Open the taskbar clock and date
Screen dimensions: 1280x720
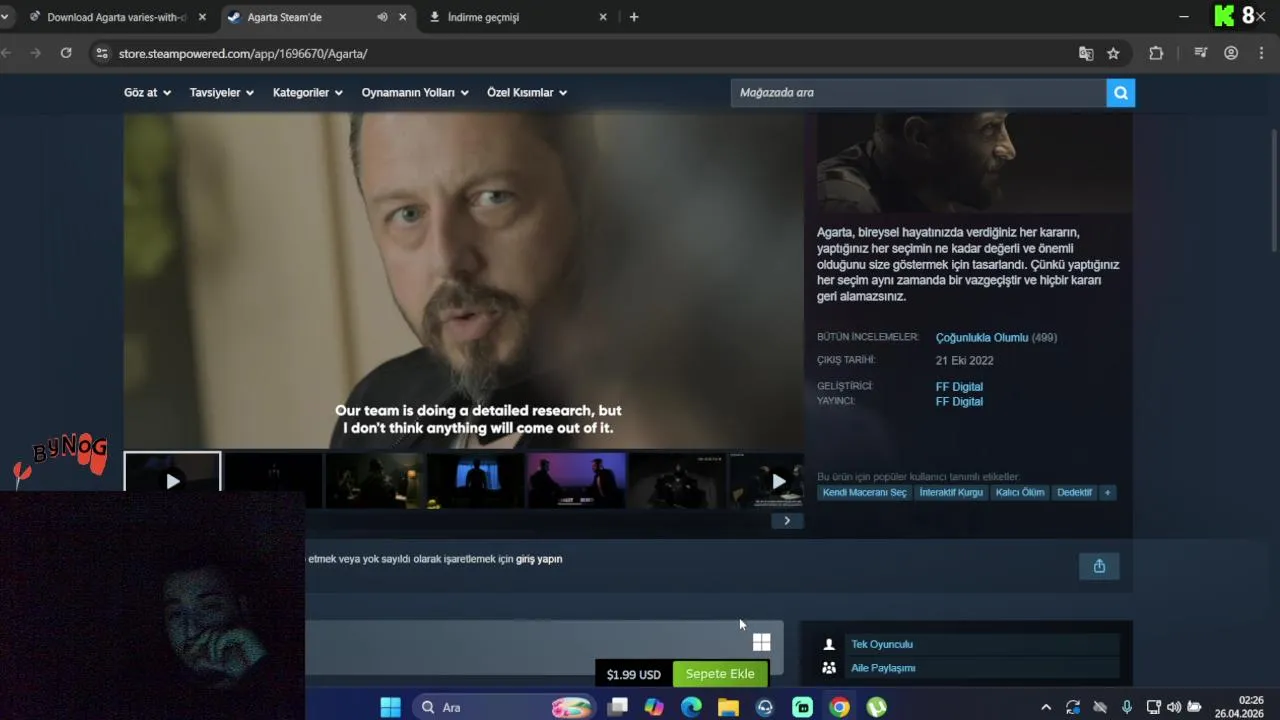coord(1240,707)
